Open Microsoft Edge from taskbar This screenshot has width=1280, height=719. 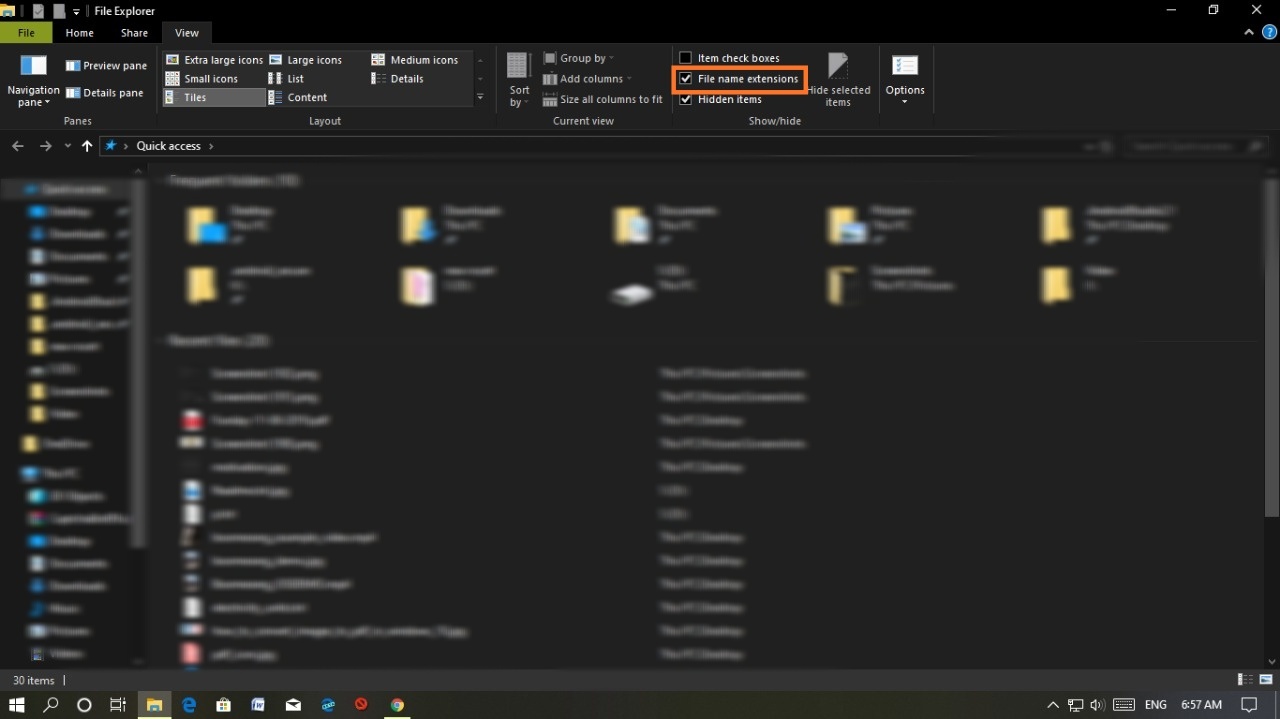[x=189, y=704]
